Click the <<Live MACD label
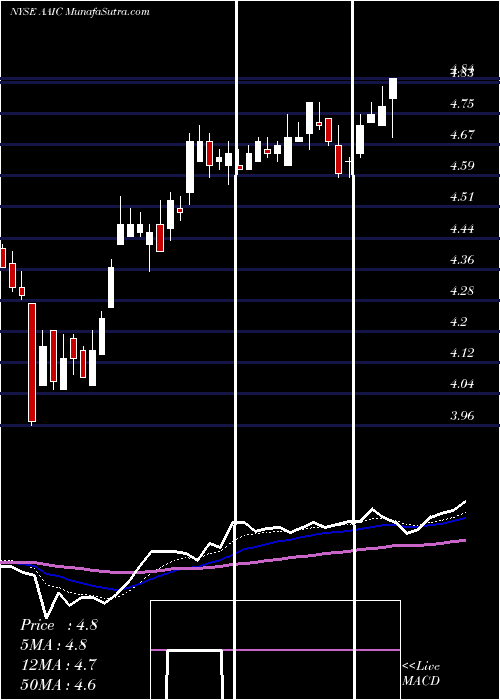 [421, 674]
